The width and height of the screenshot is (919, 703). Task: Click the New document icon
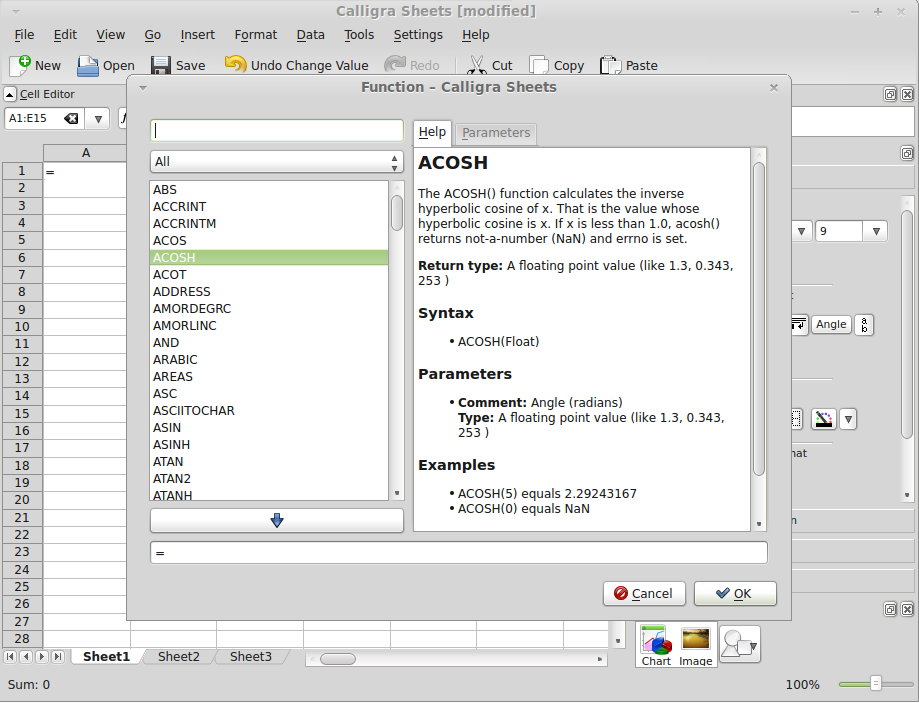click(20, 66)
